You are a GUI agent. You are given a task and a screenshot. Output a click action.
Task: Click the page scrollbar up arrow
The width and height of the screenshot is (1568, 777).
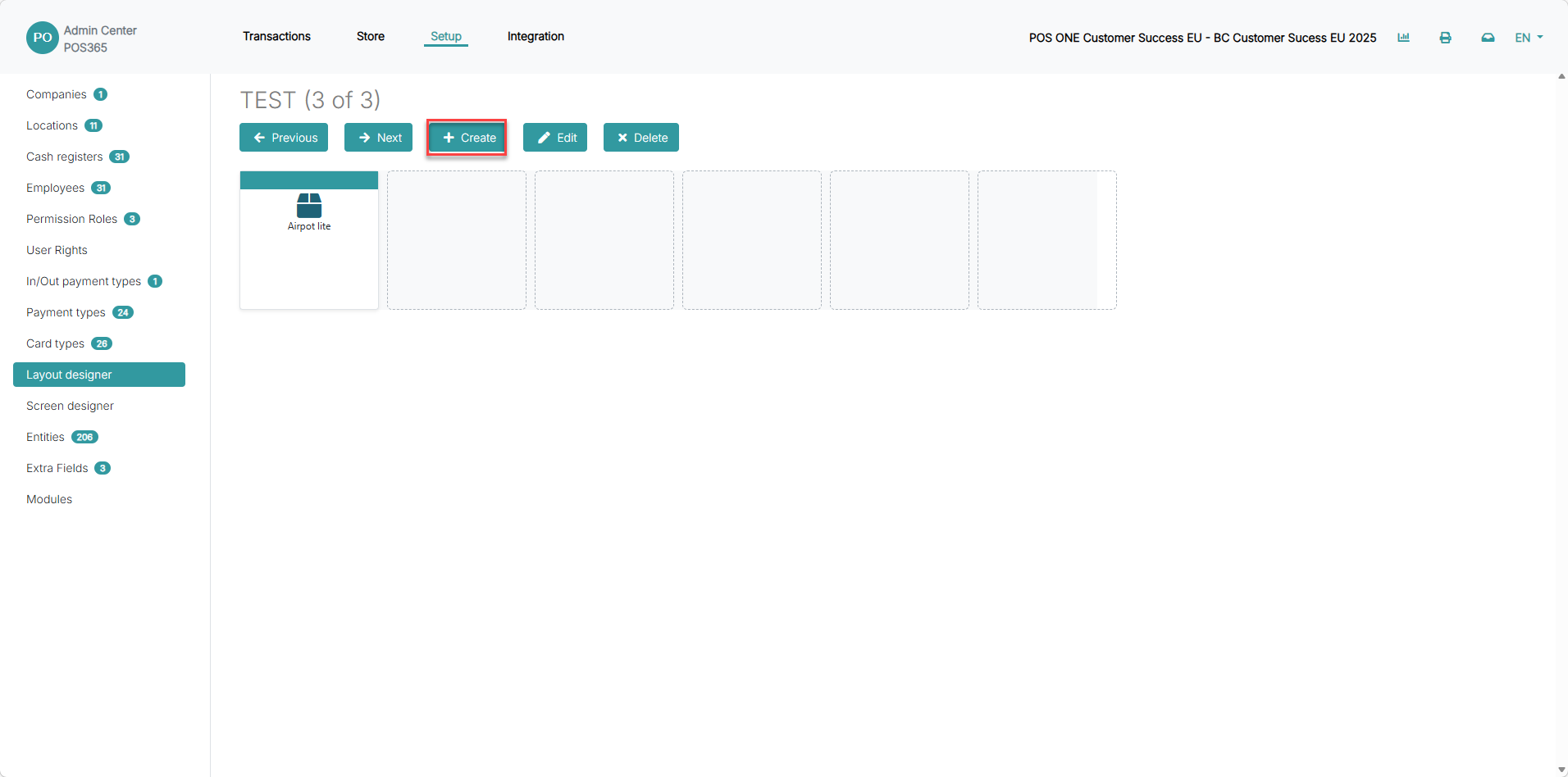point(1561,76)
